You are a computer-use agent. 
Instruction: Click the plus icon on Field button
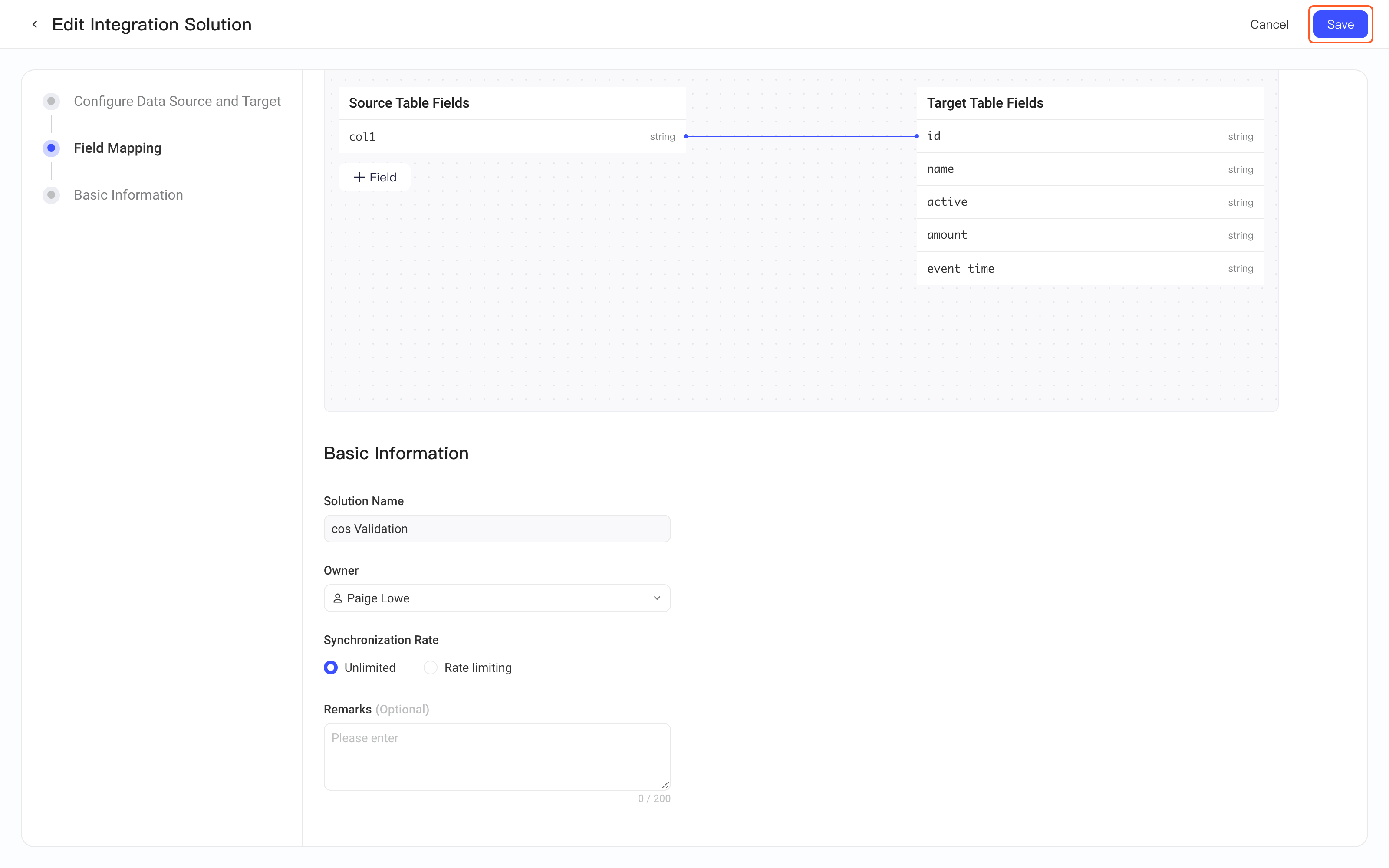[359, 177]
